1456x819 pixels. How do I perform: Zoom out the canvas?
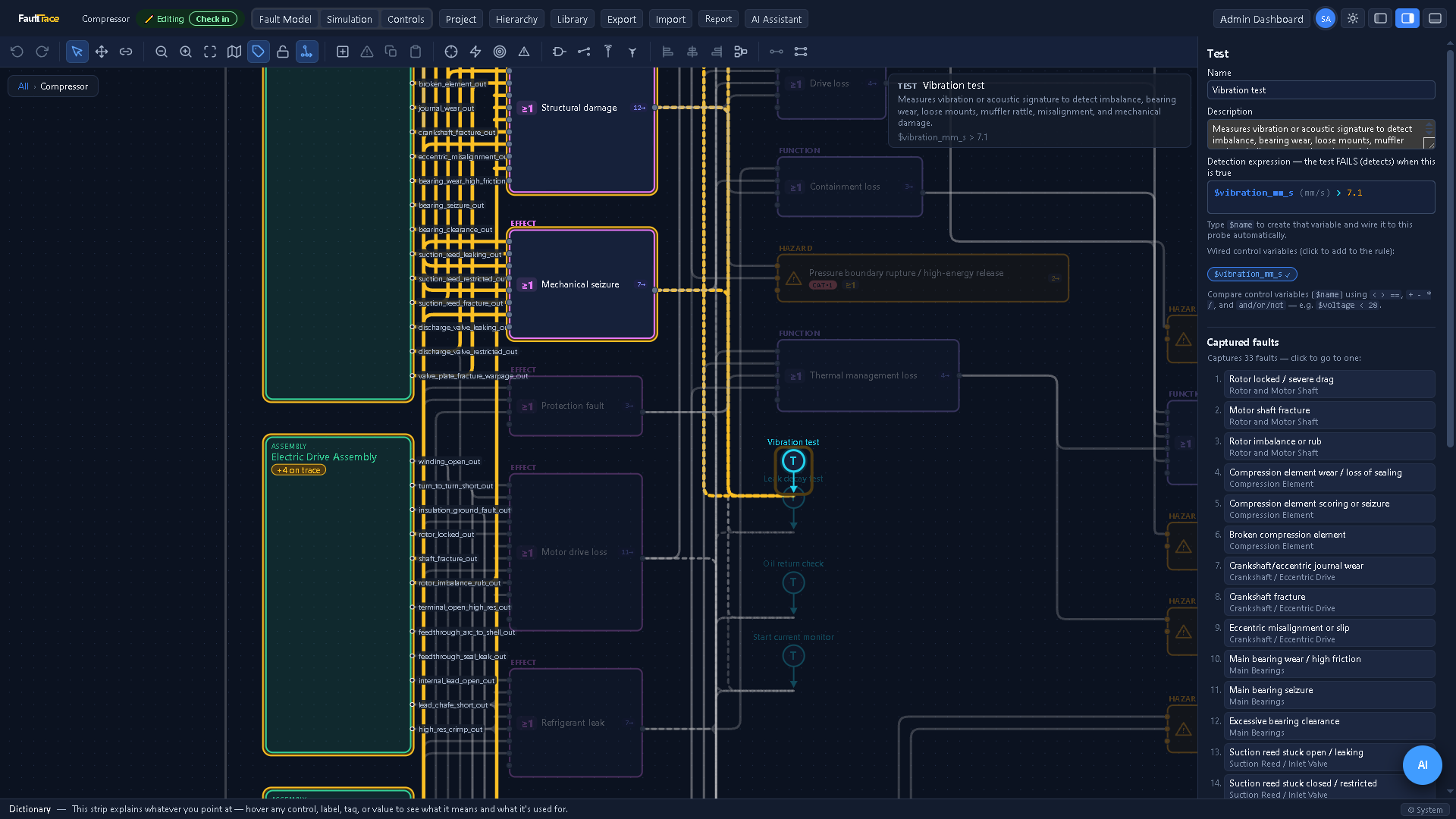[162, 52]
